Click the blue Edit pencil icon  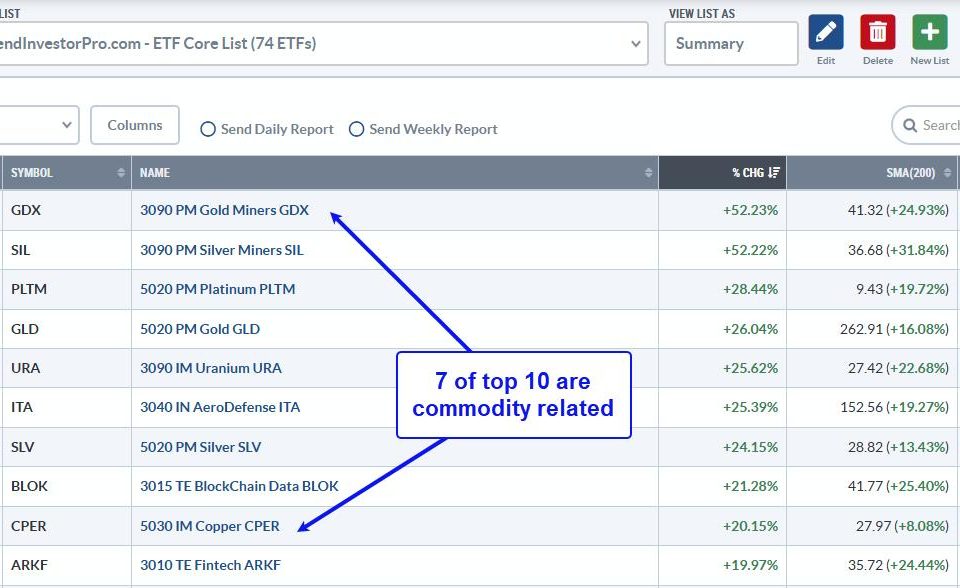tap(825, 33)
